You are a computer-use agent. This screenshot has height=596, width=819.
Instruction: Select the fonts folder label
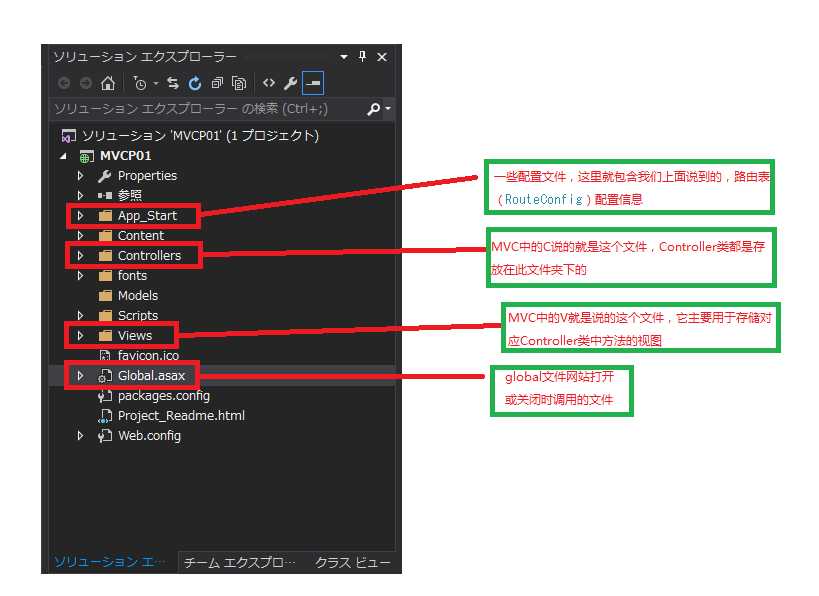coord(132,275)
